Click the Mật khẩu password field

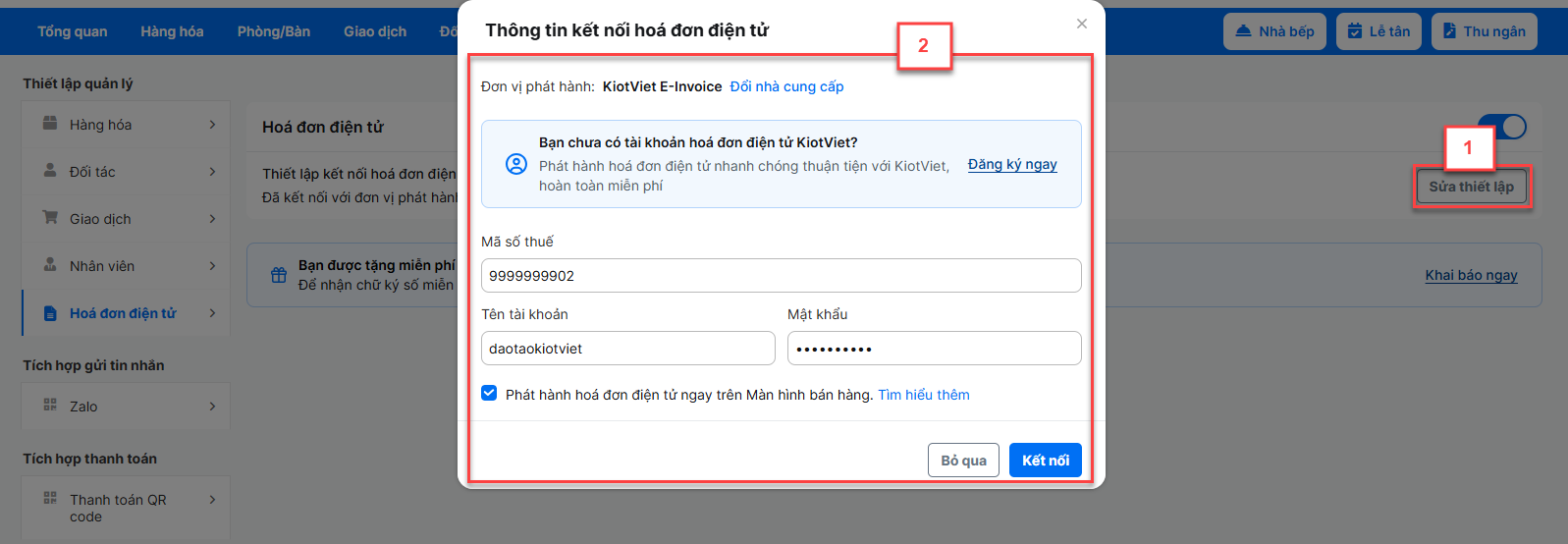pyautogui.click(x=935, y=349)
